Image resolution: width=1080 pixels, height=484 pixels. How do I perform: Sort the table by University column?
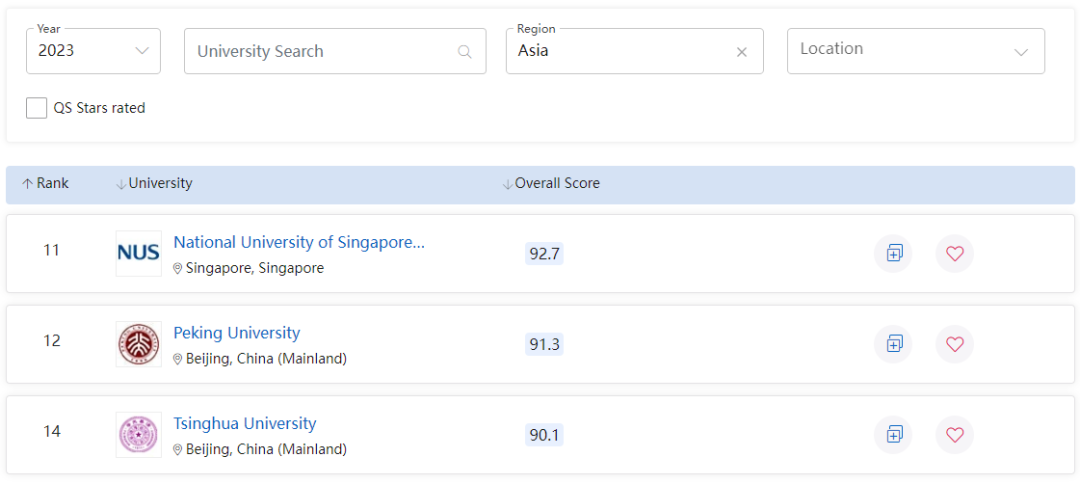[x=154, y=184]
